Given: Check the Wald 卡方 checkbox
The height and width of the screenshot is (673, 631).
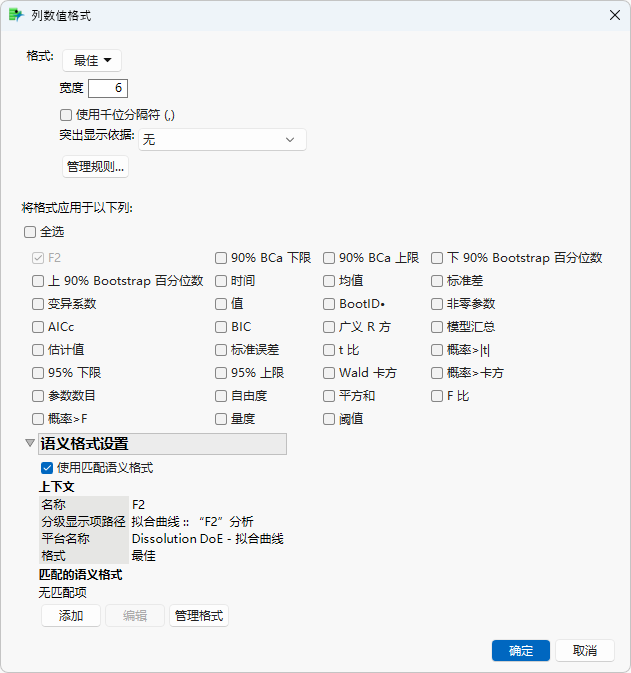Looking at the screenshot, I should (329, 373).
